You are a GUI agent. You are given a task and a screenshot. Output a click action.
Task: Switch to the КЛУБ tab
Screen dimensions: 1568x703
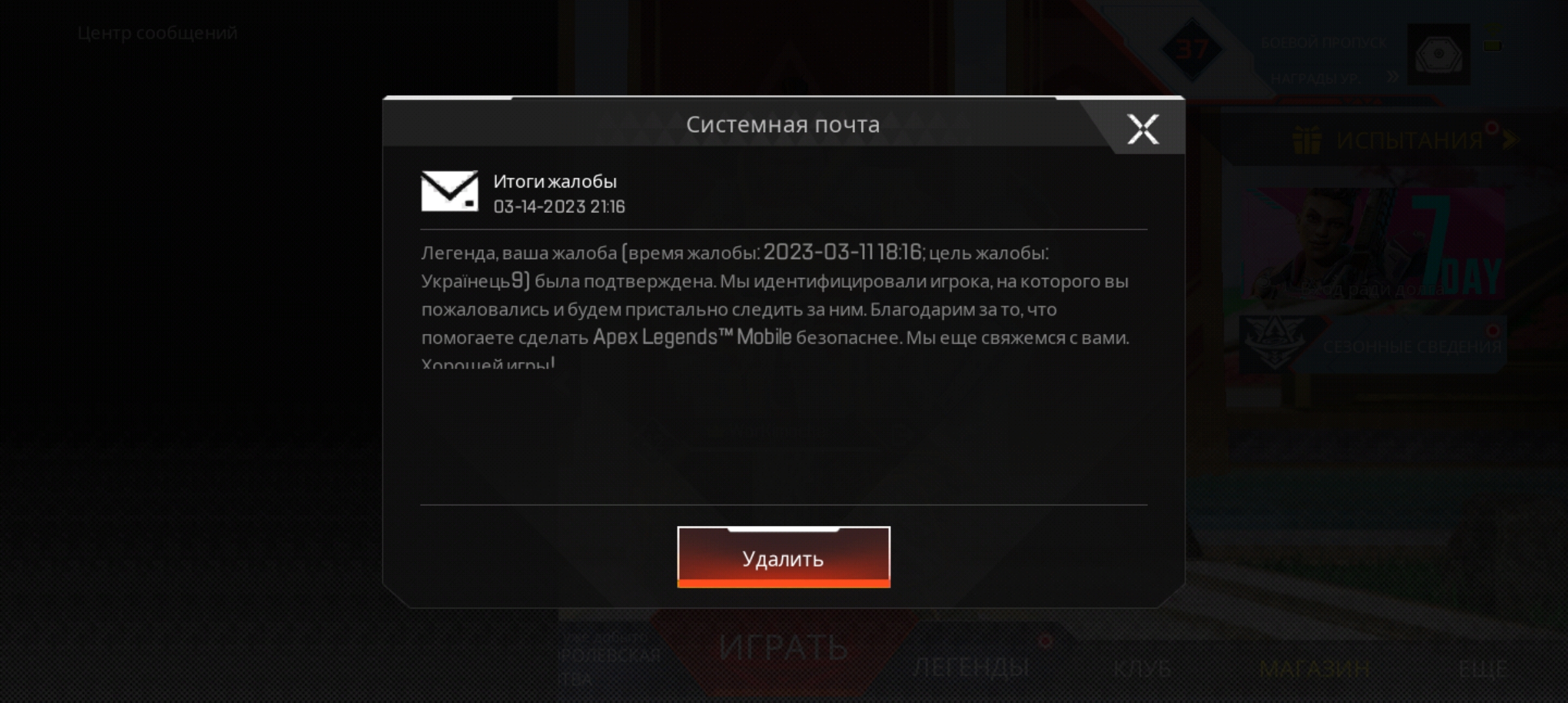pyautogui.click(x=1143, y=669)
